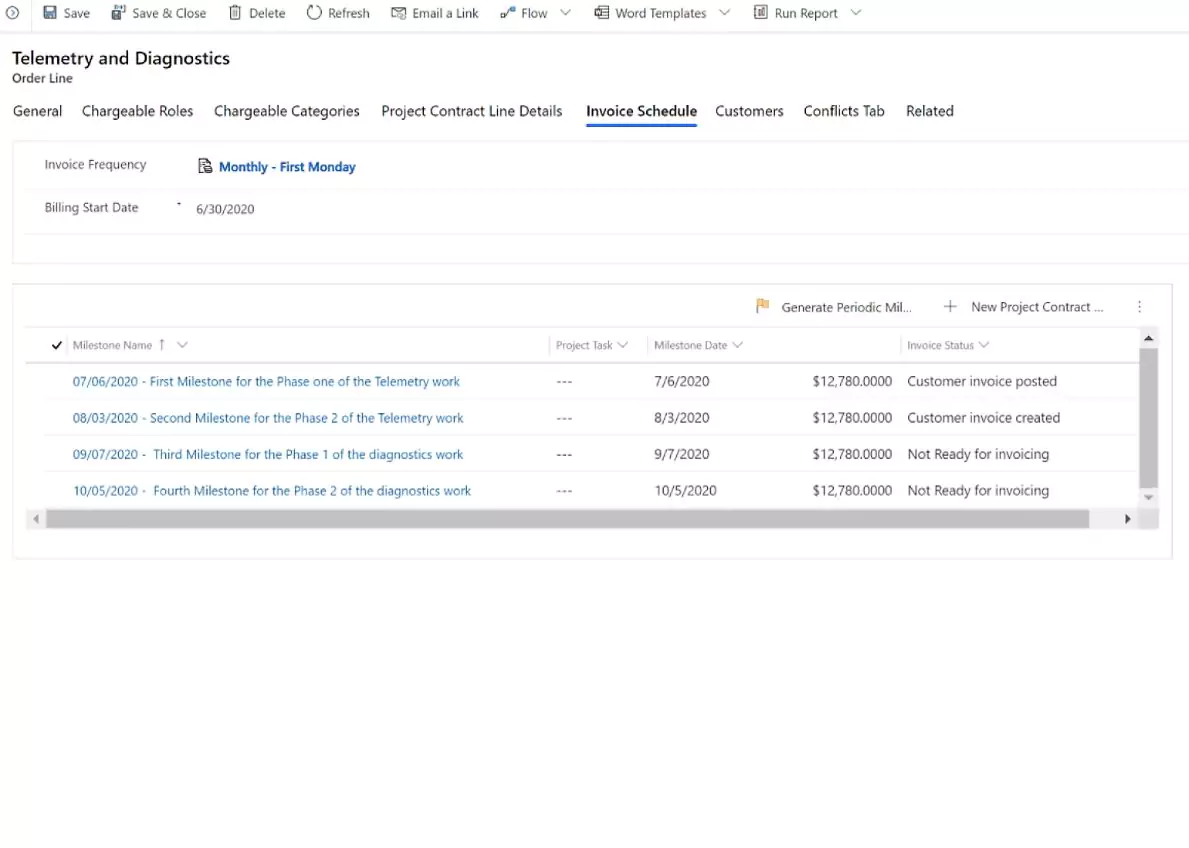
Task: Click the Save & Close icon
Action: (118, 13)
